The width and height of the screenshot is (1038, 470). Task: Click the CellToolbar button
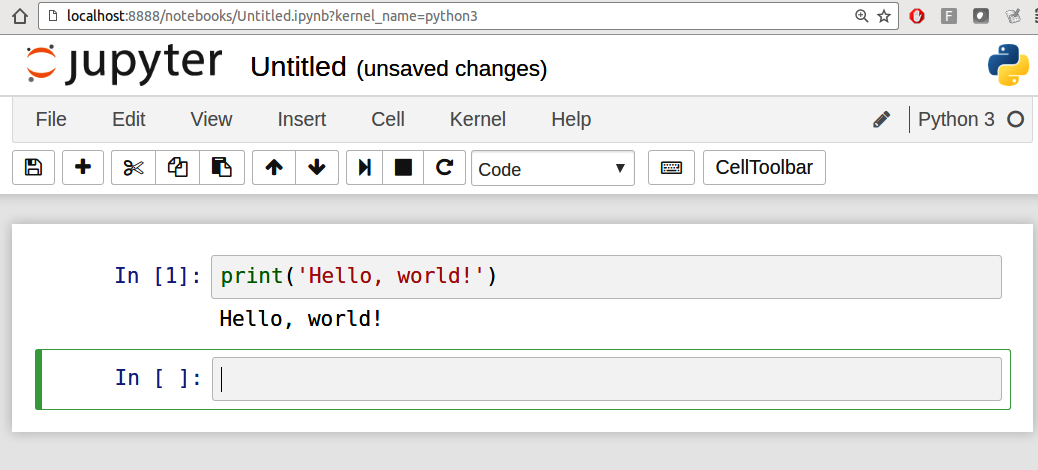coord(764,168)
